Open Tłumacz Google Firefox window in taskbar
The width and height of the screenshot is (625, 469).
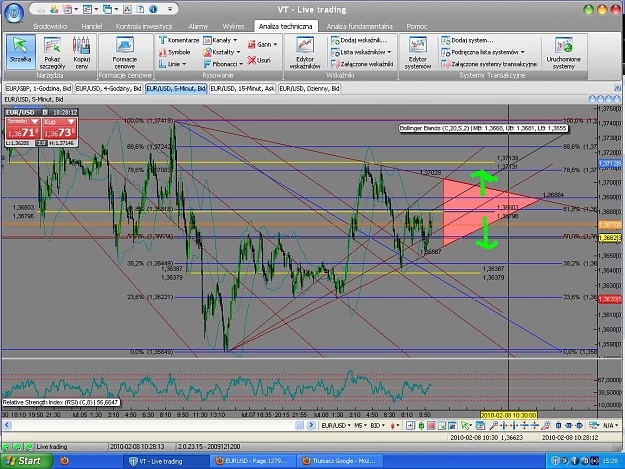coord(340,461)
